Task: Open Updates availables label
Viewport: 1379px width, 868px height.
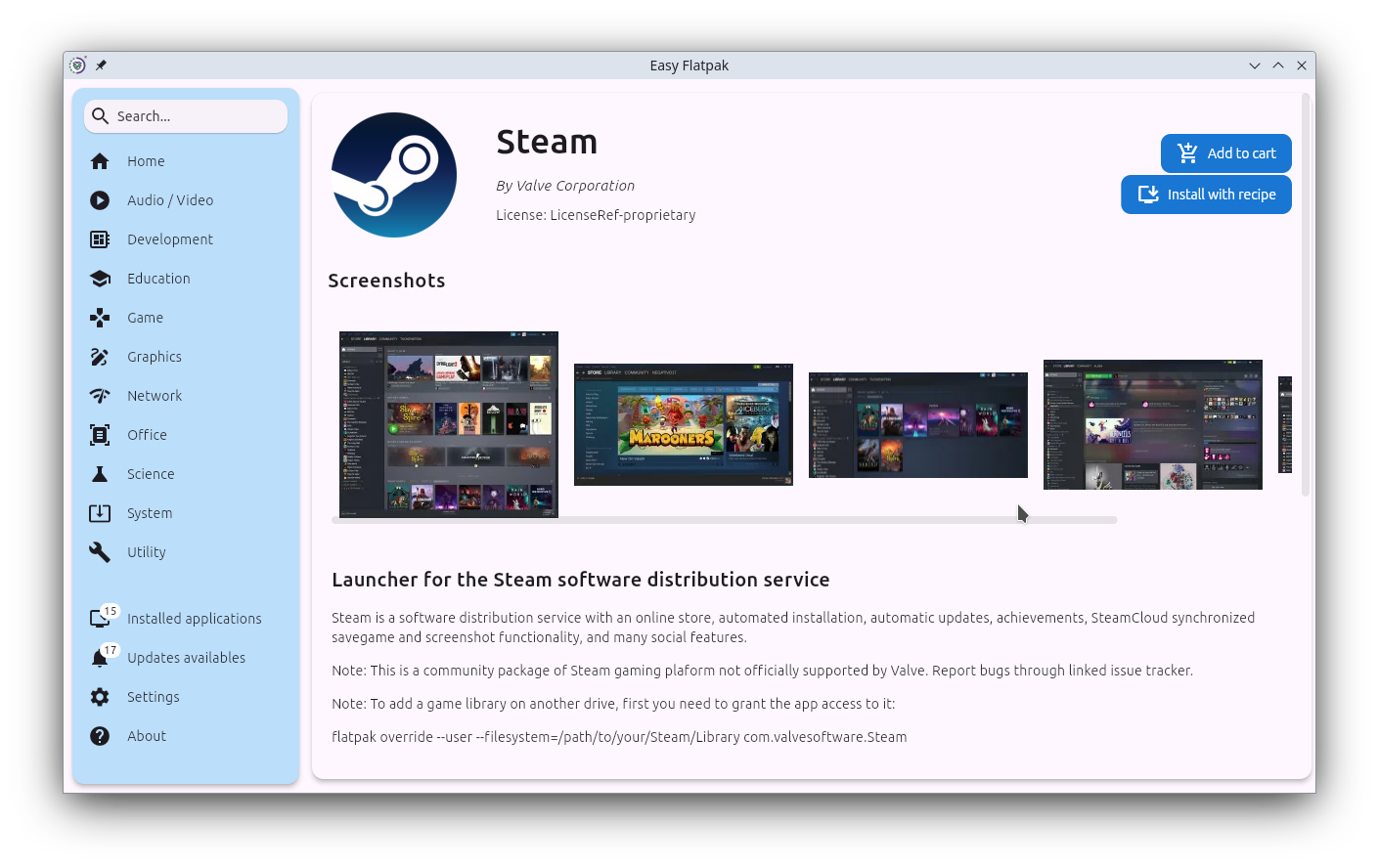Action: 186,658
